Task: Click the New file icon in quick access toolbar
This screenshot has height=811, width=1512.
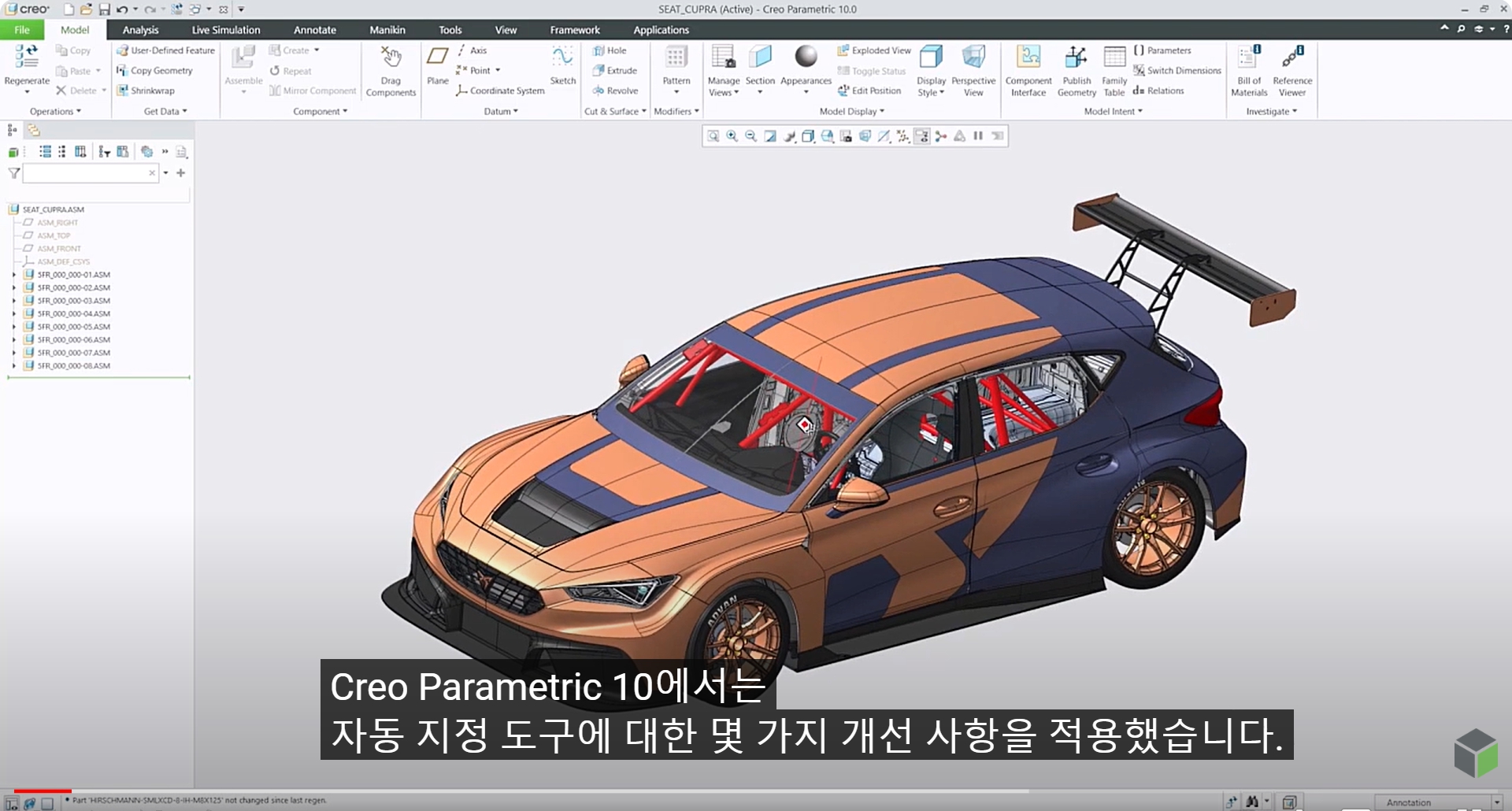Action: (69, 9)
